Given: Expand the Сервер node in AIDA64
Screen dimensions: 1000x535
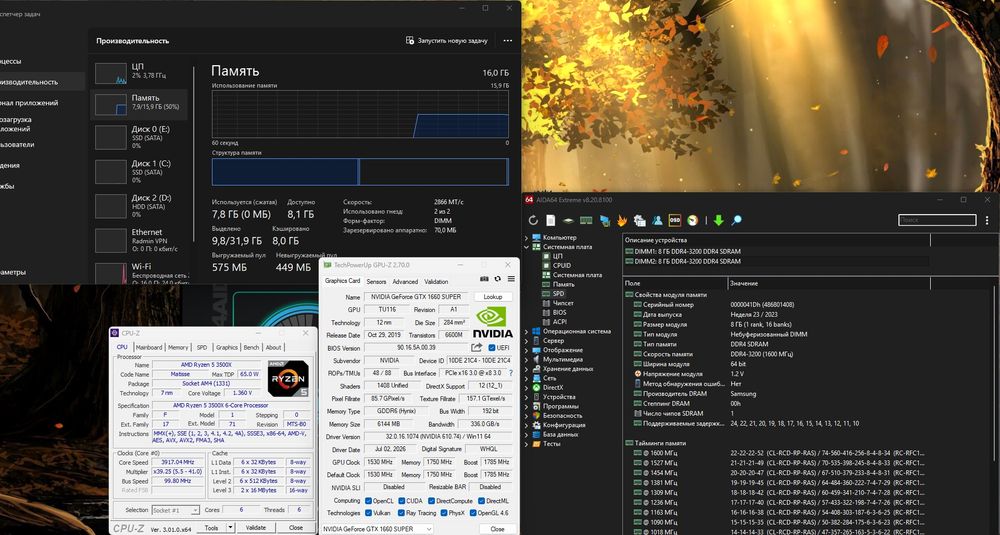Looking at the screenshot, I should click(x=527, y=341).
